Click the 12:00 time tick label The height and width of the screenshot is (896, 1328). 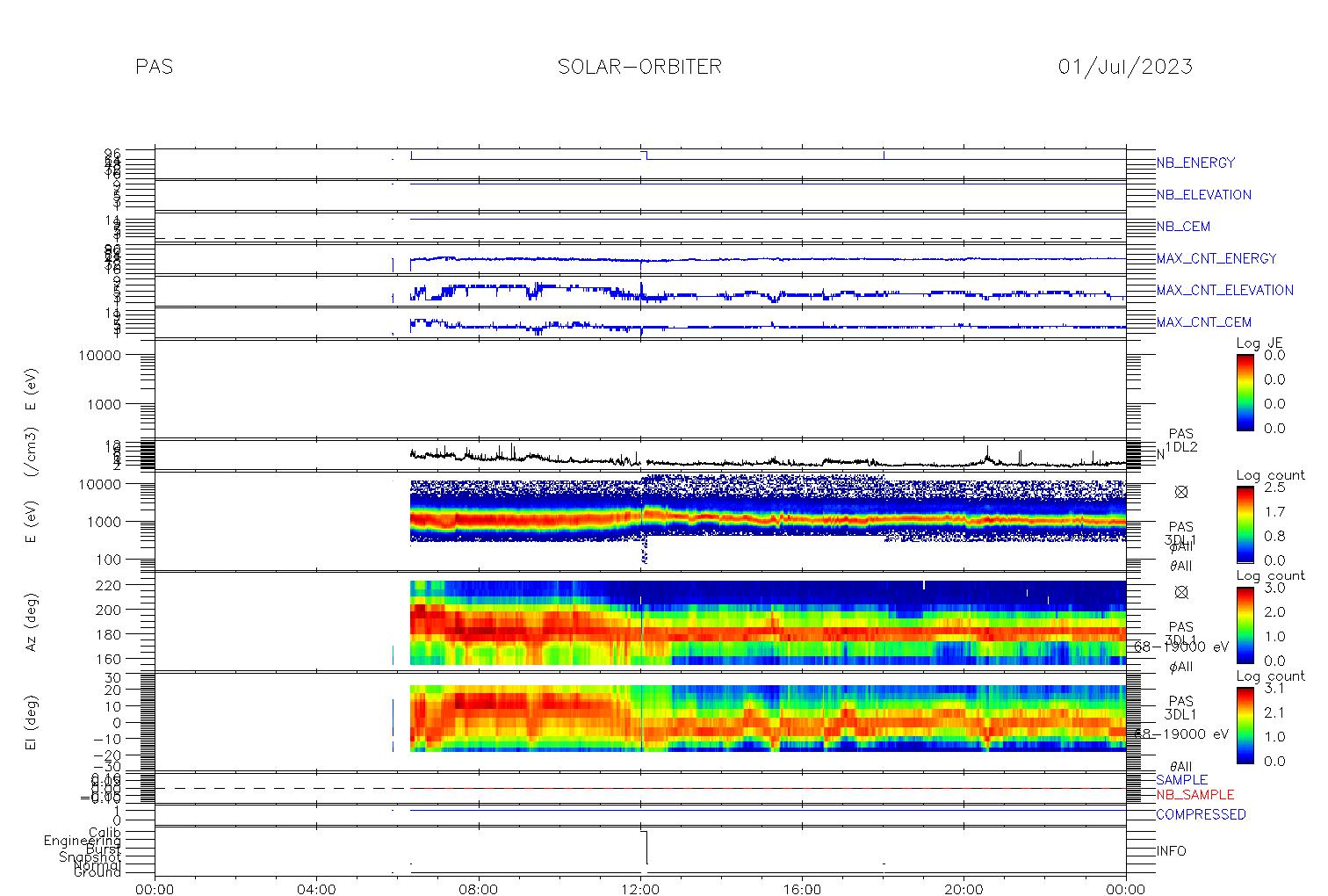click(640, 889)
